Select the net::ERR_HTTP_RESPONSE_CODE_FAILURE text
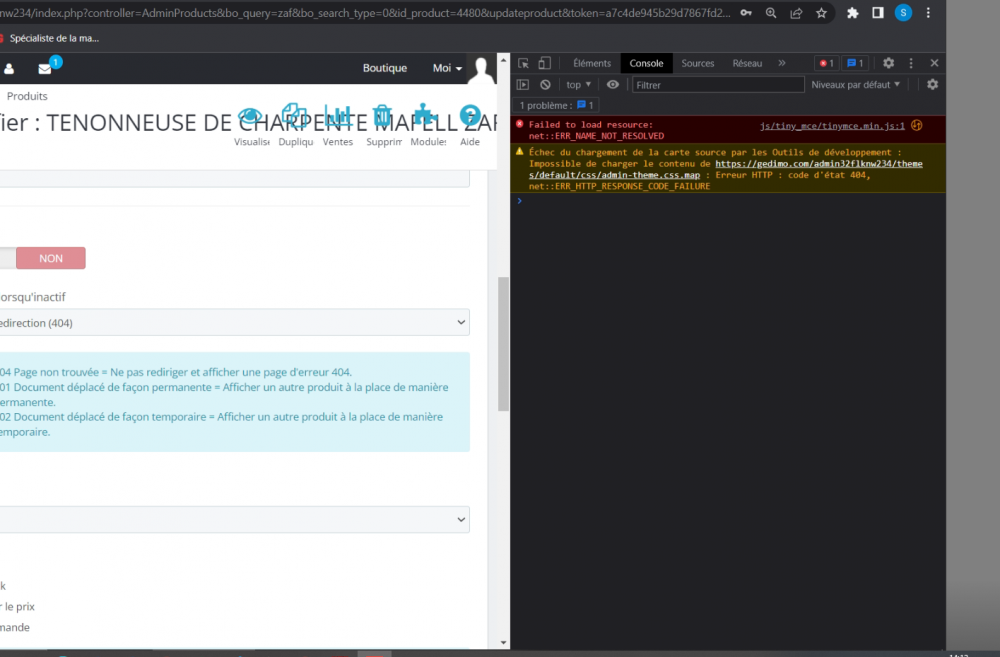The height and width of the screenshot is (657, 1000). tap(619, 186)
